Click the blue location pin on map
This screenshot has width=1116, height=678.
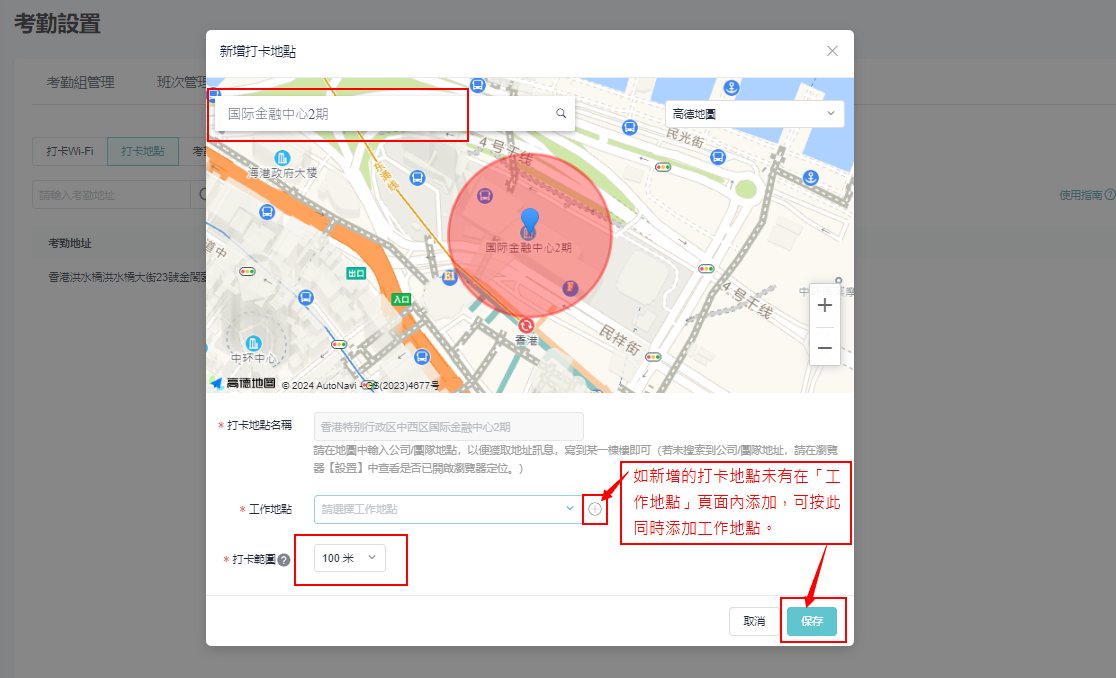530,221
